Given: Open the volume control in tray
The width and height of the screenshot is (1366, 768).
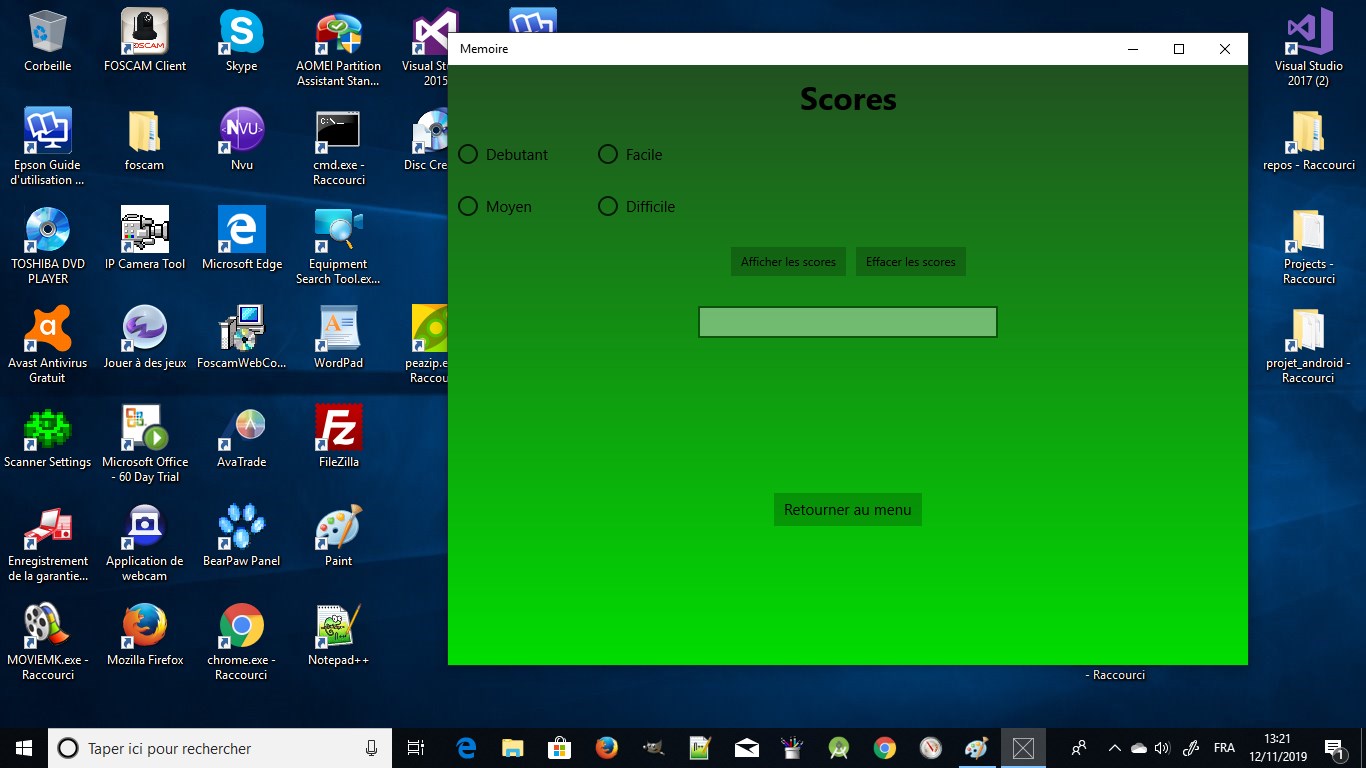Looking at the screenshot, I should [x=1161, y=748].
